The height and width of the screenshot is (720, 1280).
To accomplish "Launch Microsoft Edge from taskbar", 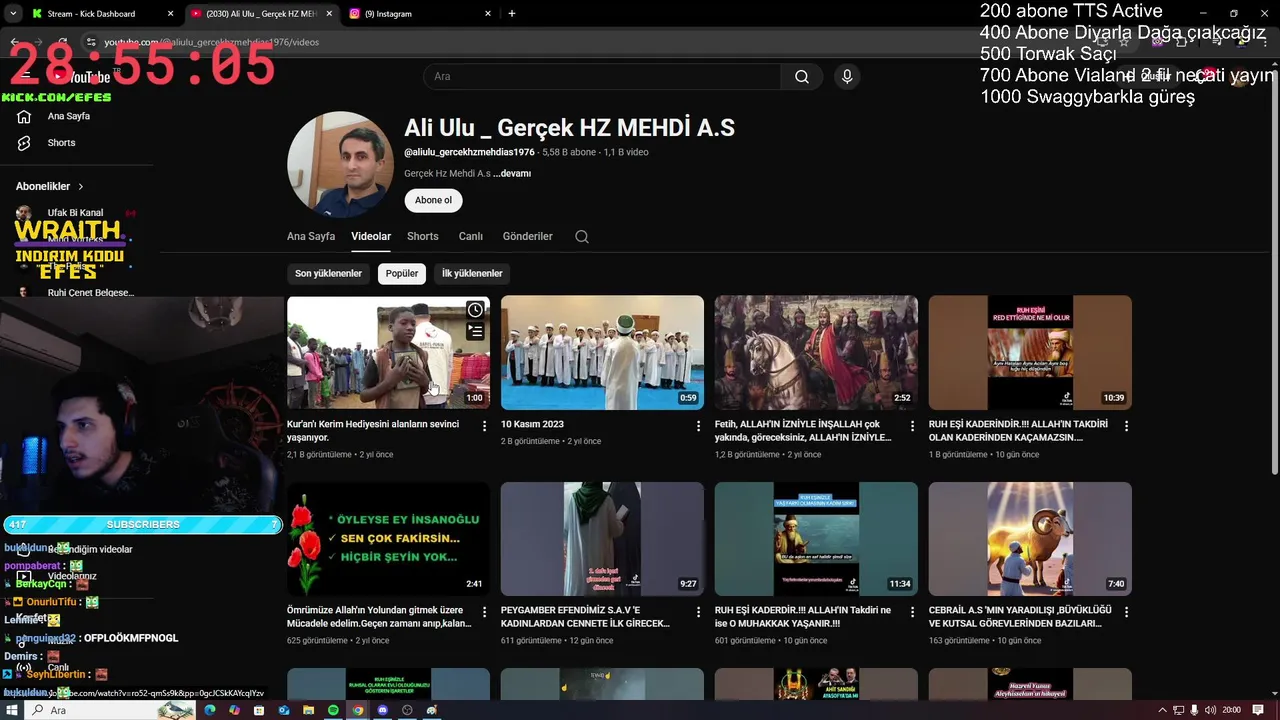I will pyautogui.click(x=210, y=710).
